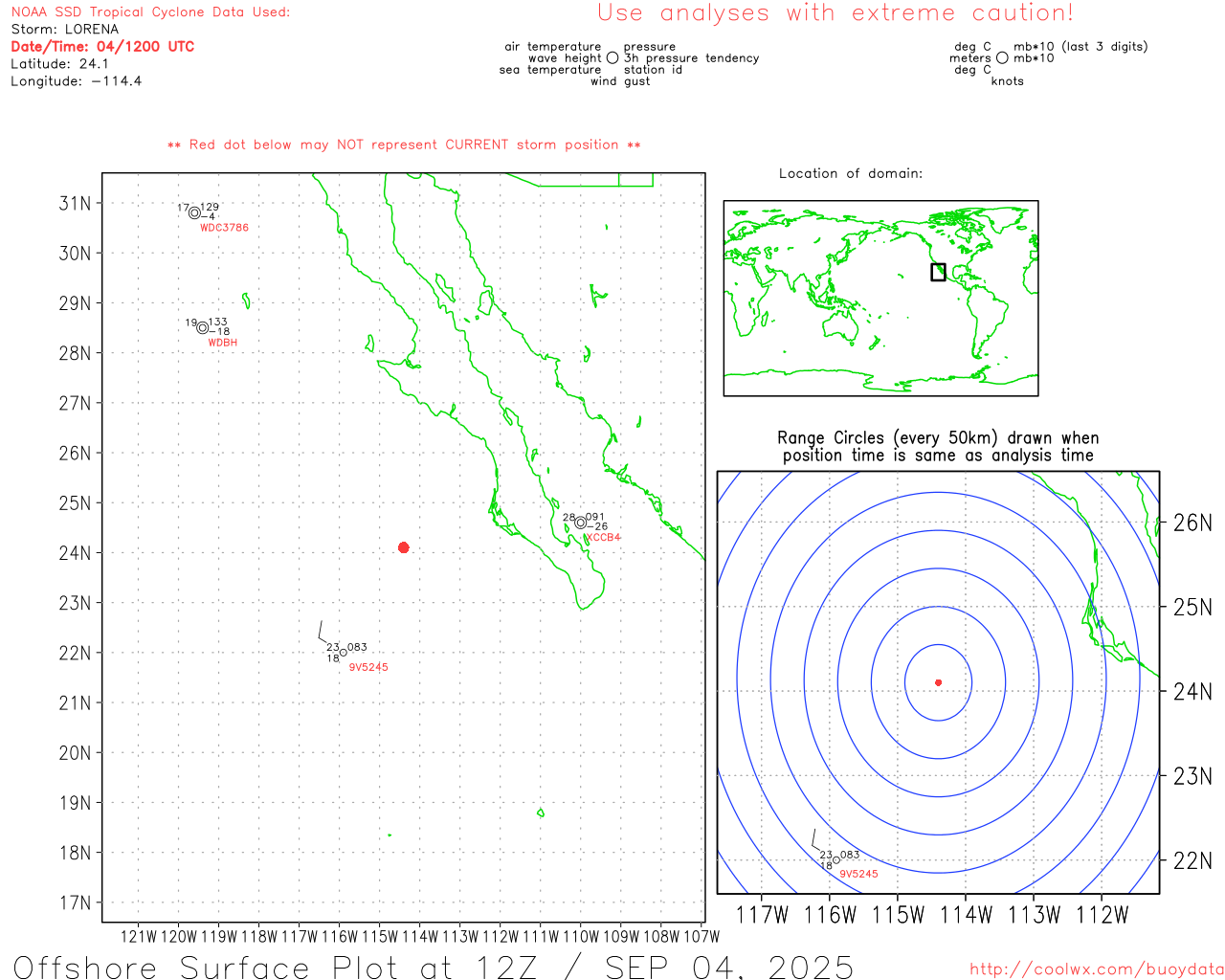Click the "Date/Time: 04/1200 UTC" line
This screenshot has width=1225, height=980.
(102, 47)
